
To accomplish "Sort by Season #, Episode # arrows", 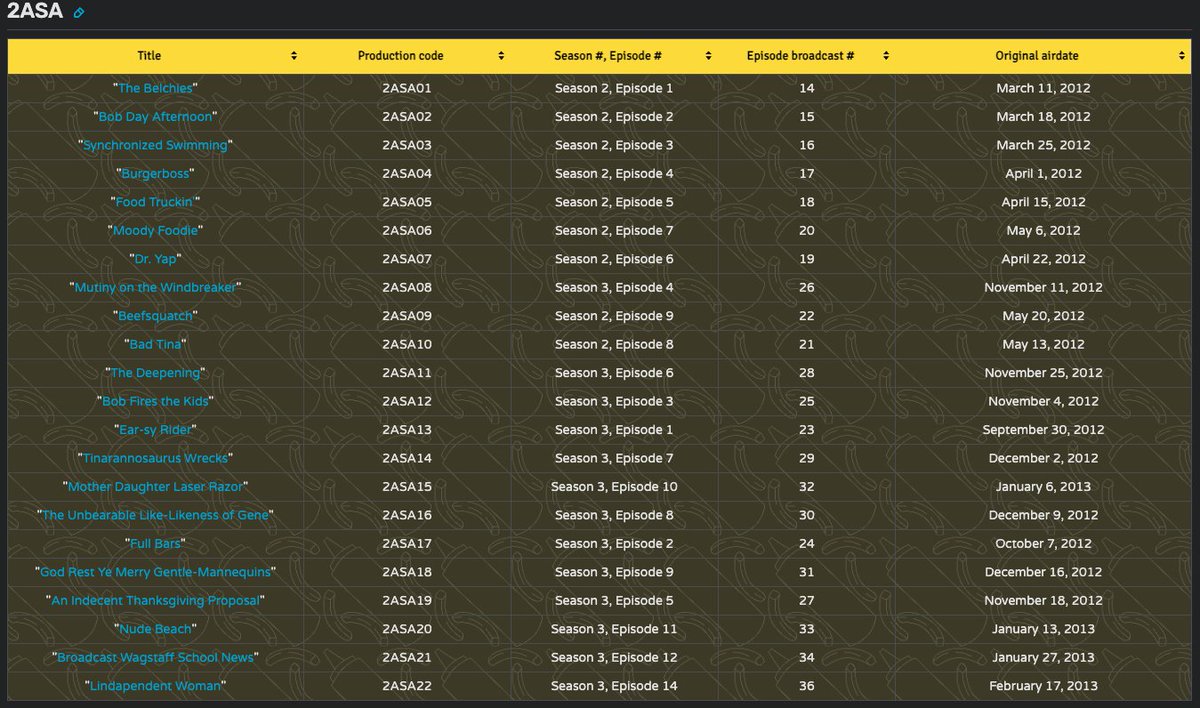I will pyautogui.click(x=708, y=56).
